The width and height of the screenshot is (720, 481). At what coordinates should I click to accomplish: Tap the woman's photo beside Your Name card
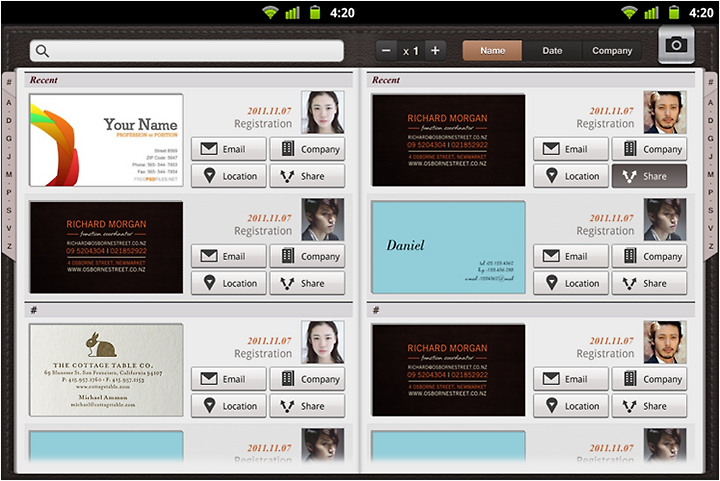tap(323, 112)
